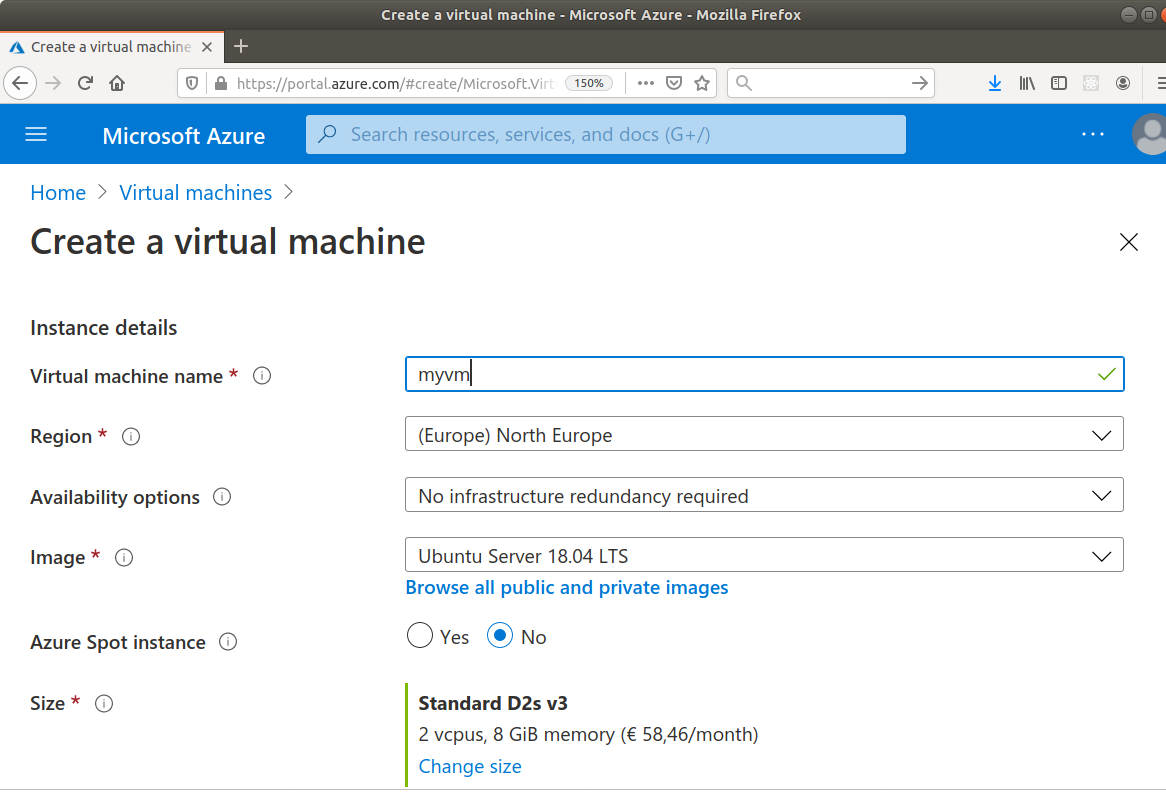The height and width of the screenshot is (811, 1166).
Task: Submit search with go arrow
Action: click(x=920, y=83)
